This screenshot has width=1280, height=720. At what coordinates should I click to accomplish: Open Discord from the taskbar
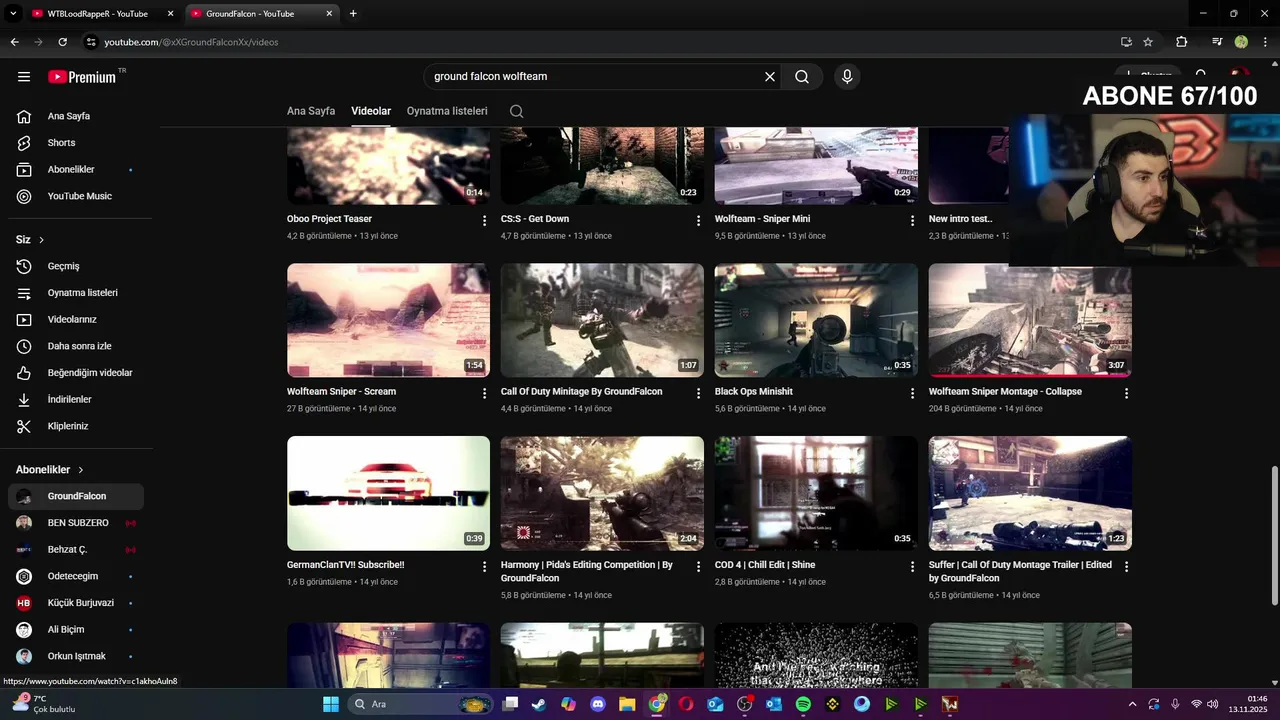coord(598,704)
